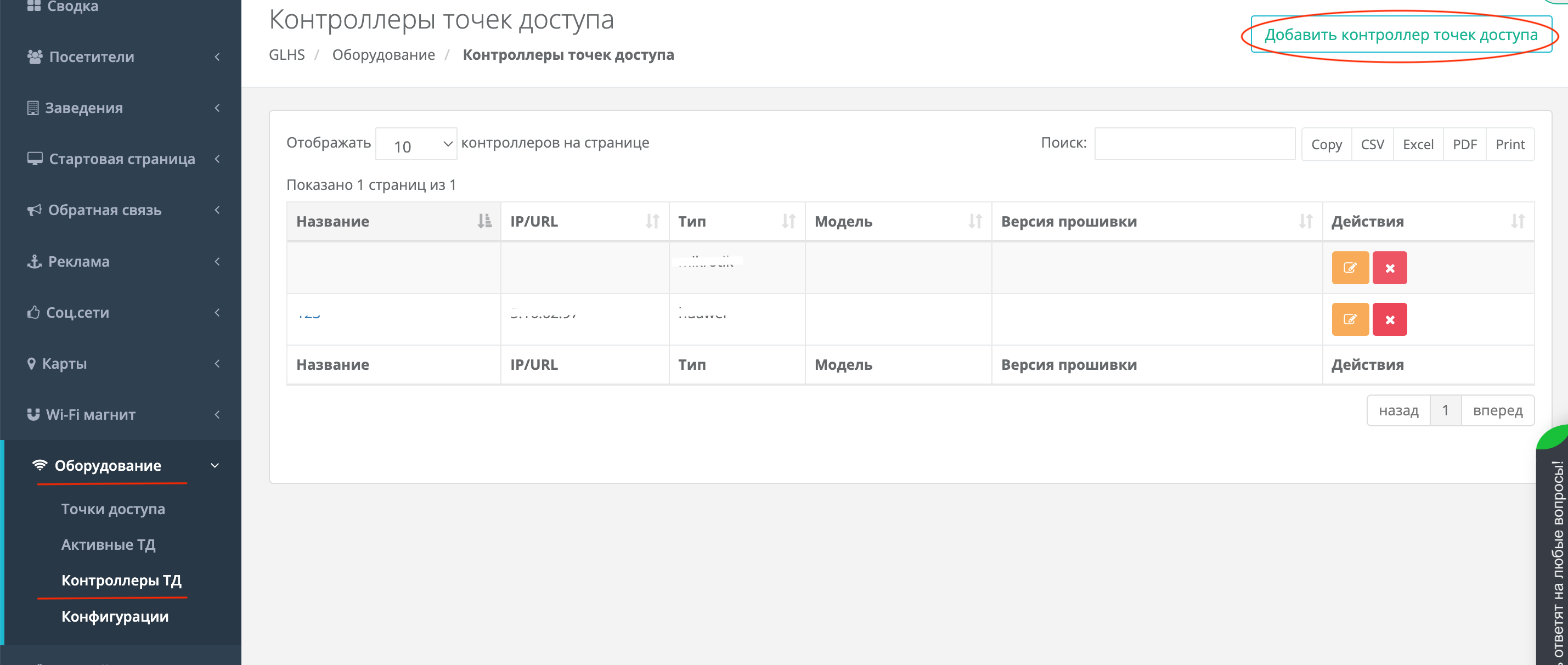Edit the Huawei controller row
The image size is (1568, 665).
click(1350, 320)
